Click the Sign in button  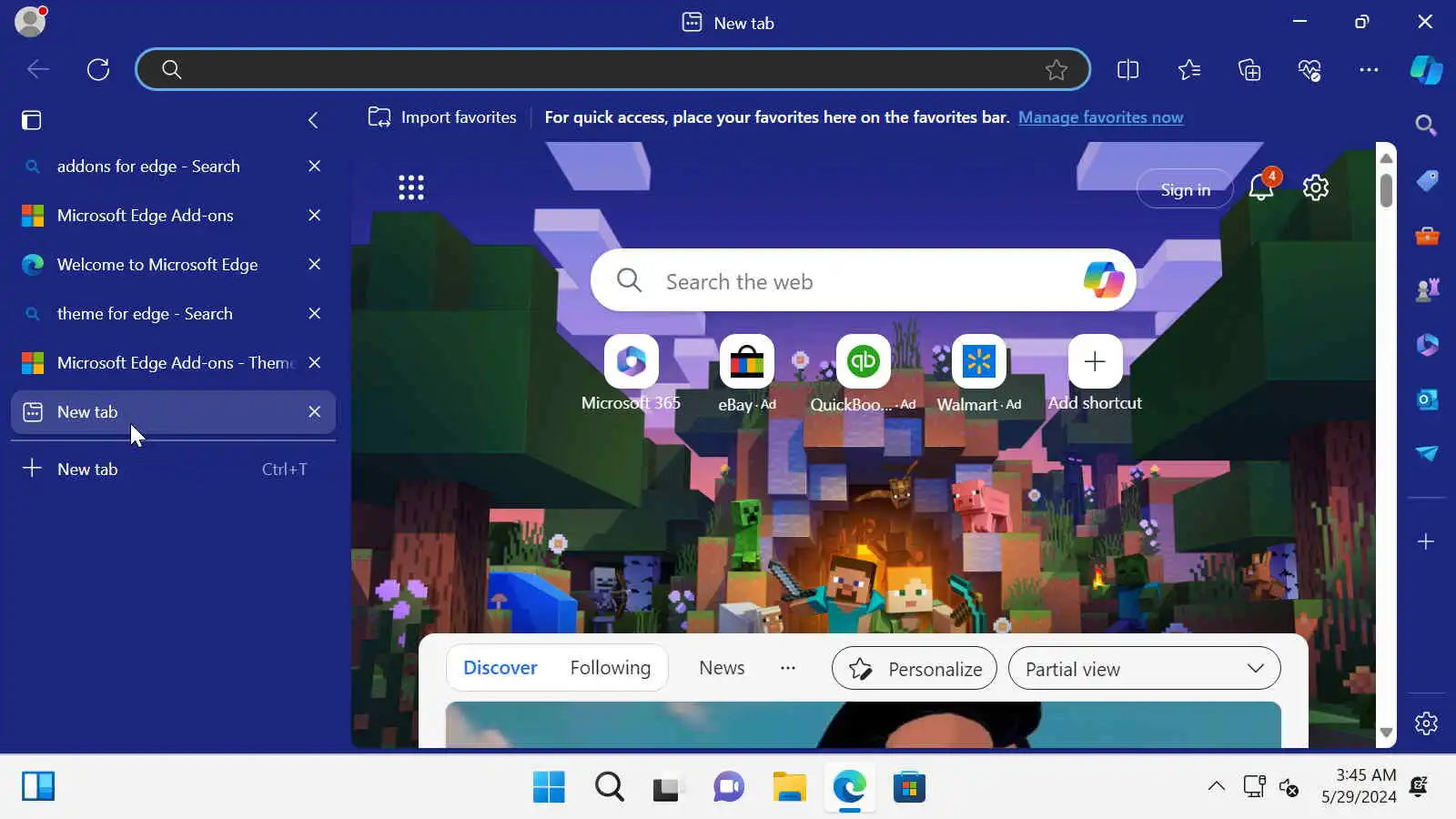click(1185, 189)
